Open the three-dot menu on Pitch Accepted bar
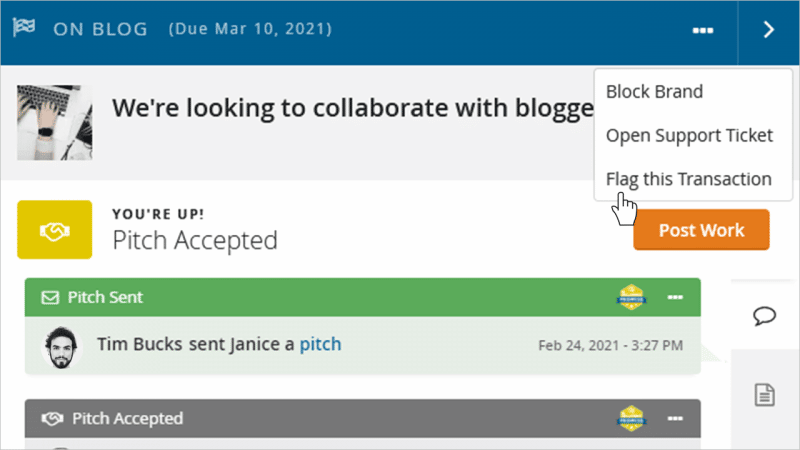The image size is (800, 450). pos(675,418)
